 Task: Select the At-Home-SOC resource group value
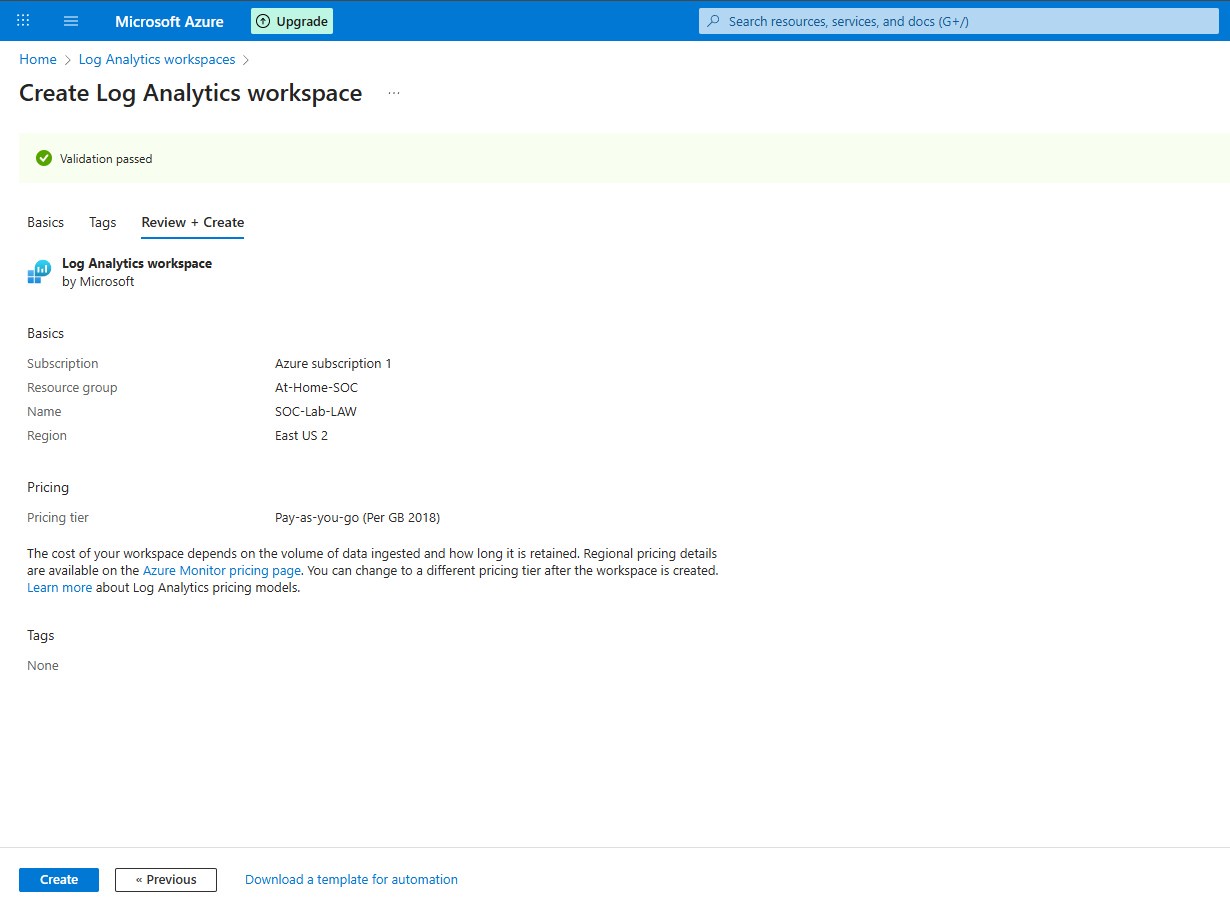click(x=316, y=387)
